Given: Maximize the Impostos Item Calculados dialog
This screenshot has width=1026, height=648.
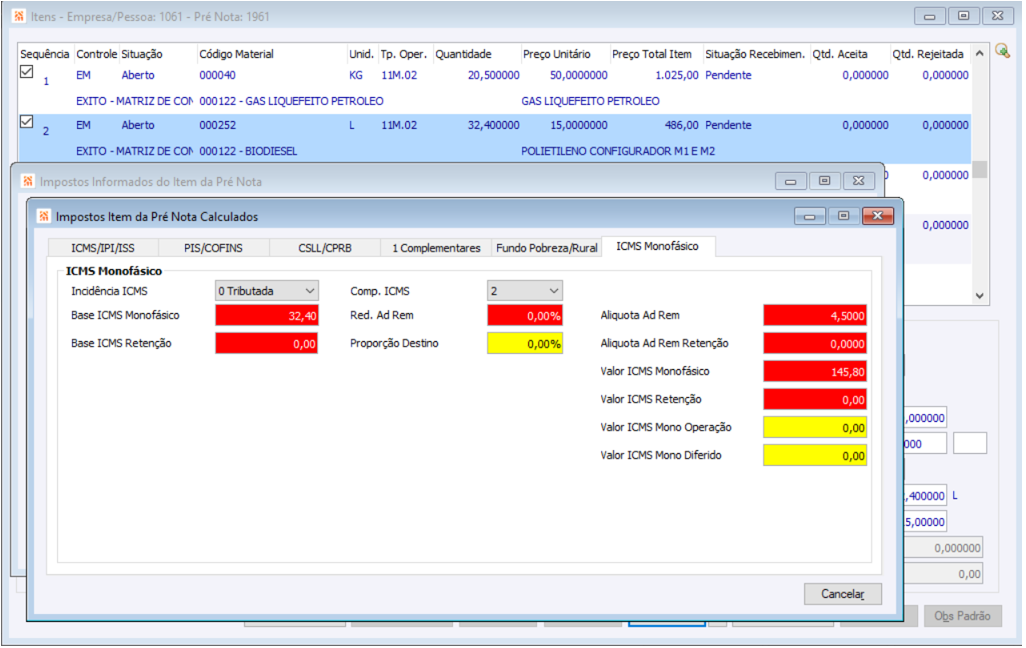Looking at the screenshot, I should pos(843,215).
